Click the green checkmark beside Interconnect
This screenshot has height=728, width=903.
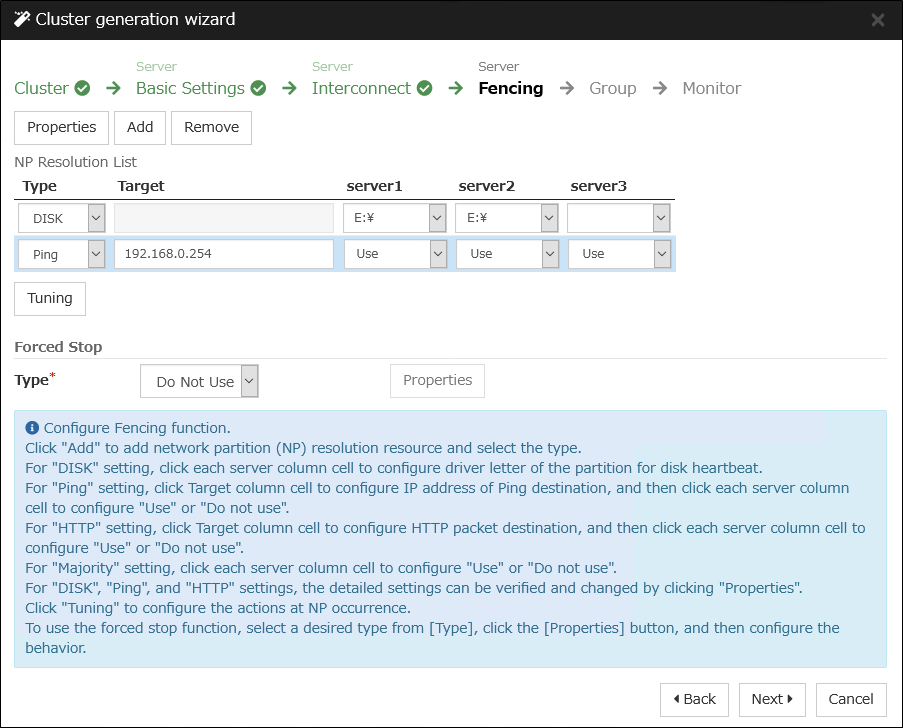(425, 88)
